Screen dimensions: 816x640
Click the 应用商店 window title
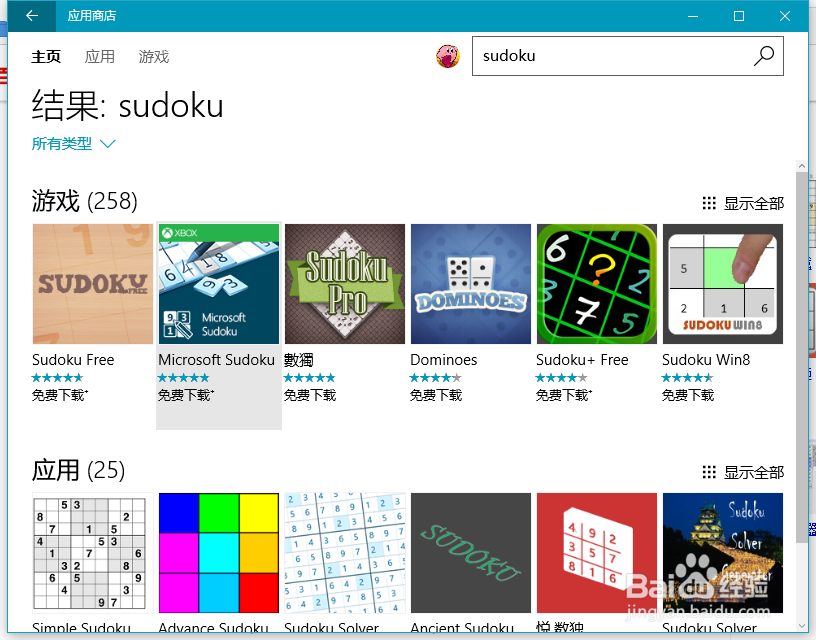pyautogui.click(x=92, y=16)
